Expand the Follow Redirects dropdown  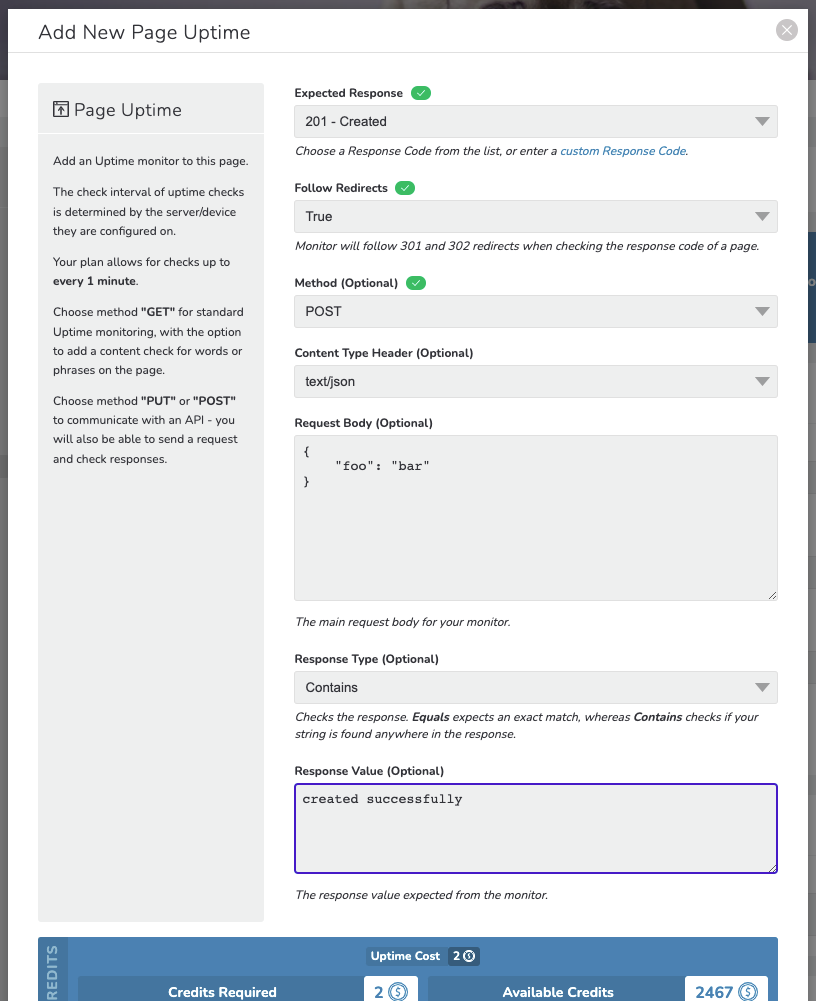tap(536, 216)
